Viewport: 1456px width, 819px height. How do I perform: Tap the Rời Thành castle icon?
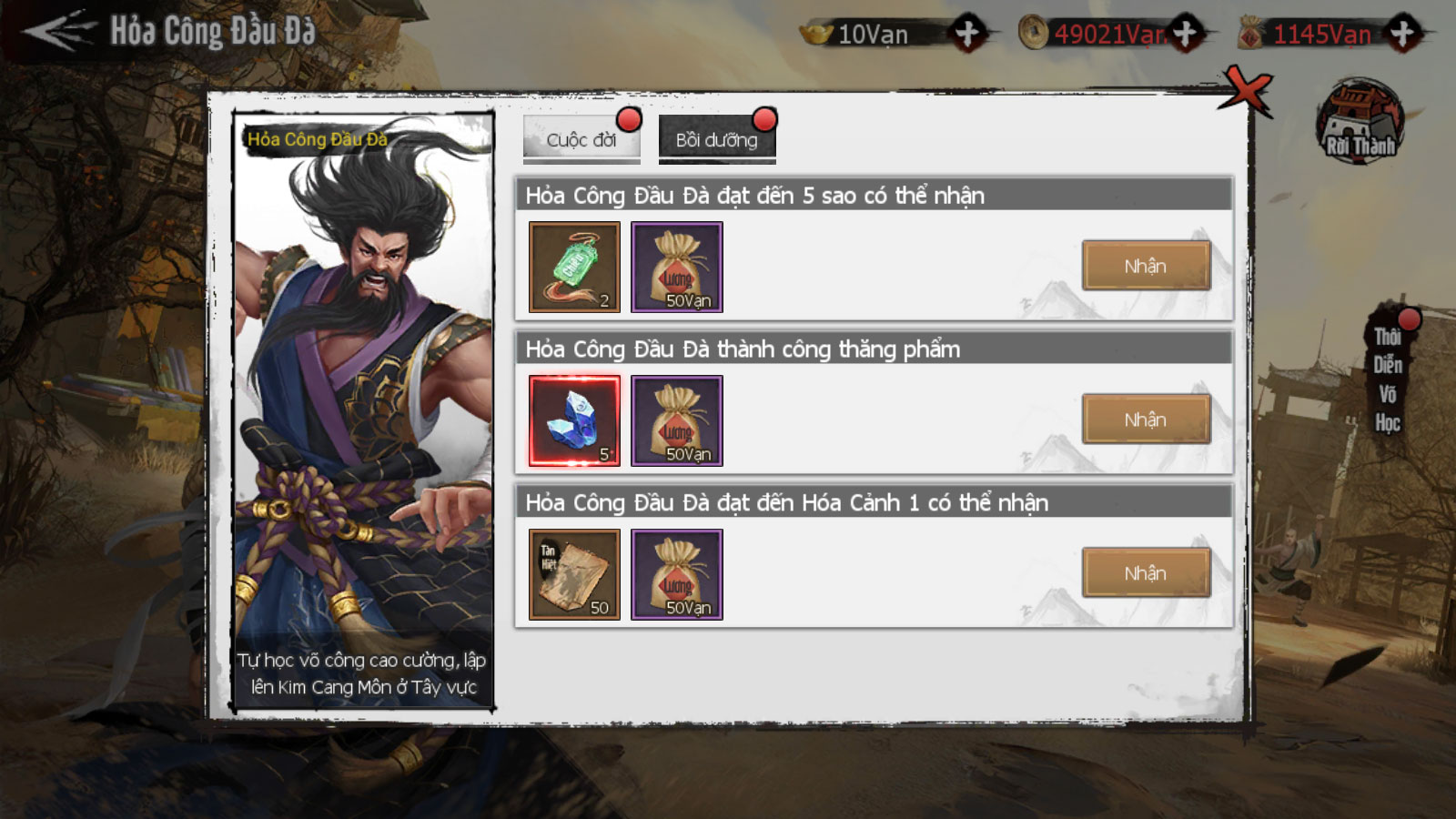point(1360,122)
